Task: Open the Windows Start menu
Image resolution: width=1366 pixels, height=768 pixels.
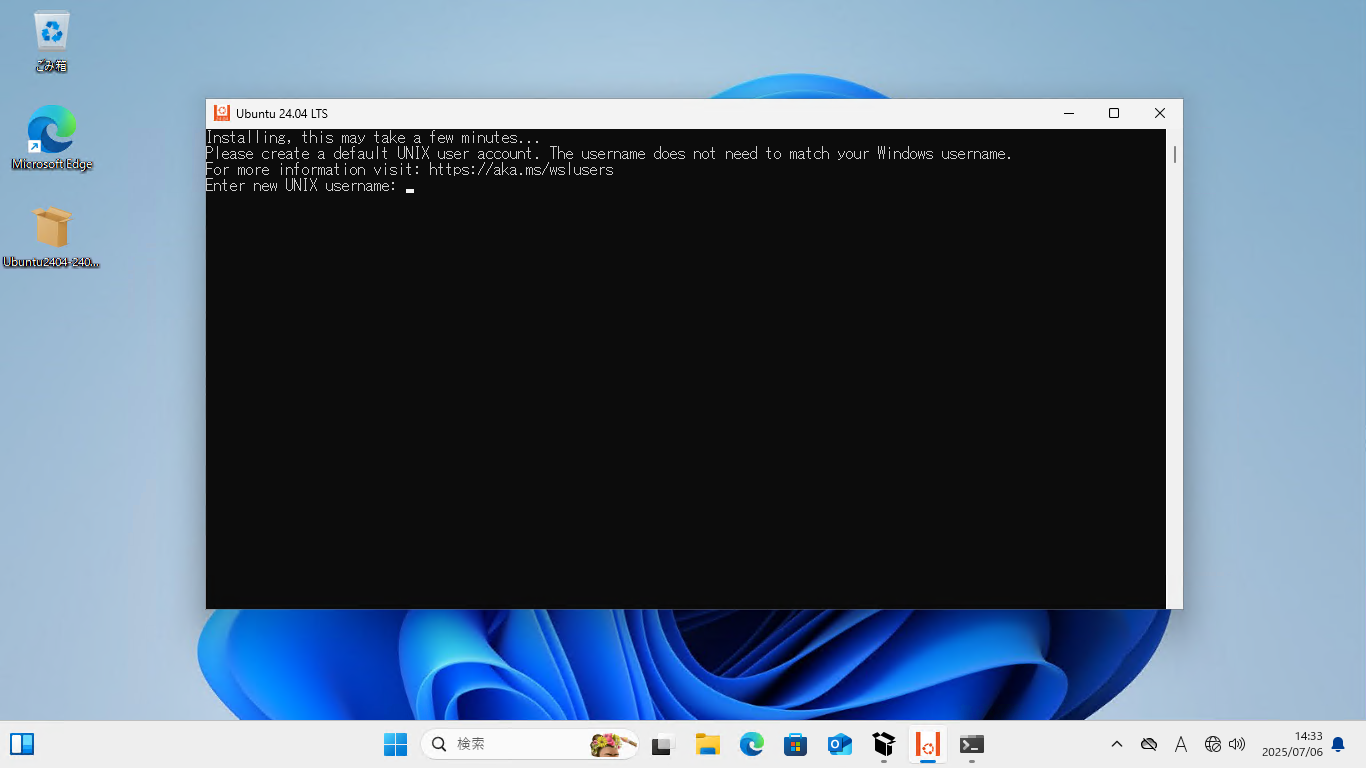Action: pos(395,744)
